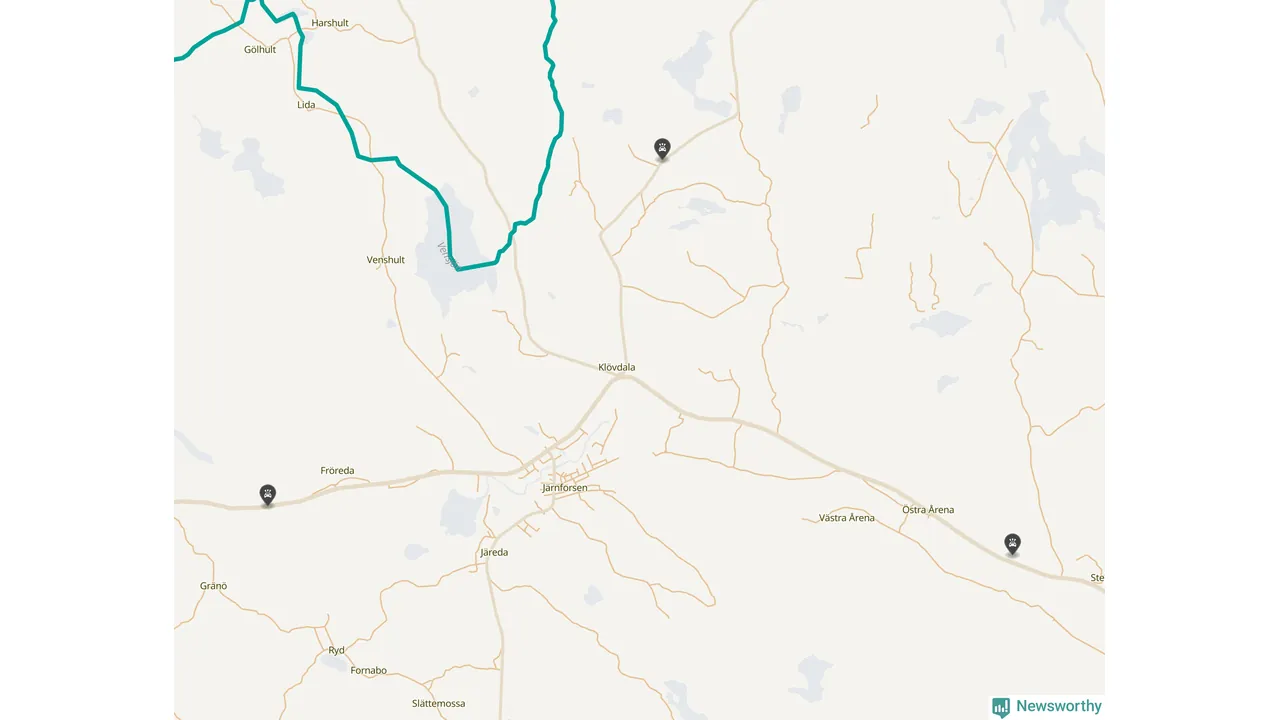Select the Klövdala place label

click(617, 367)
